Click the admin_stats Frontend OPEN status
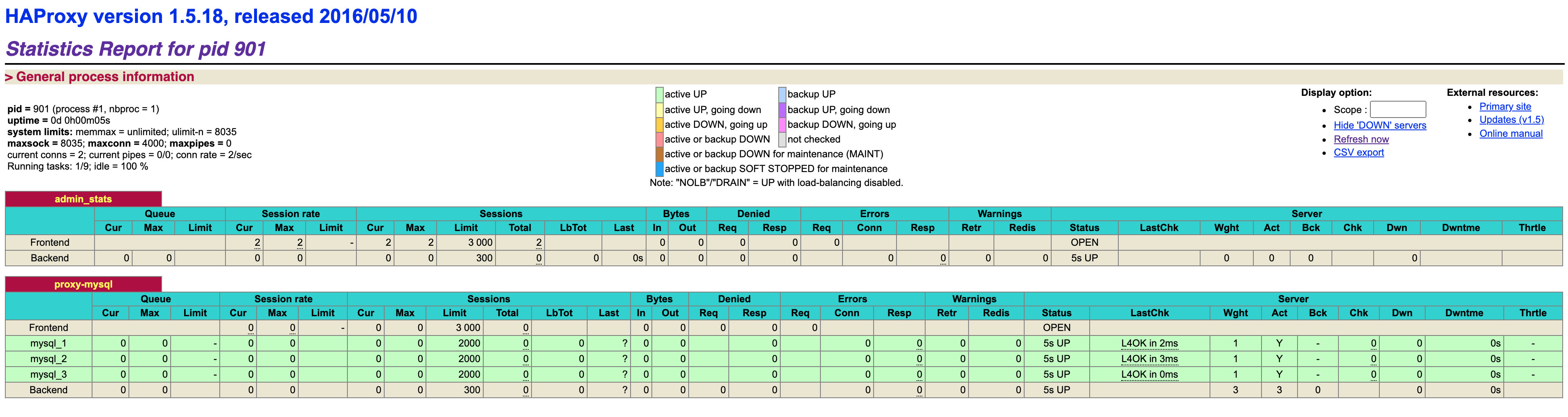The image size is (1568, 417). point(1085,242)
